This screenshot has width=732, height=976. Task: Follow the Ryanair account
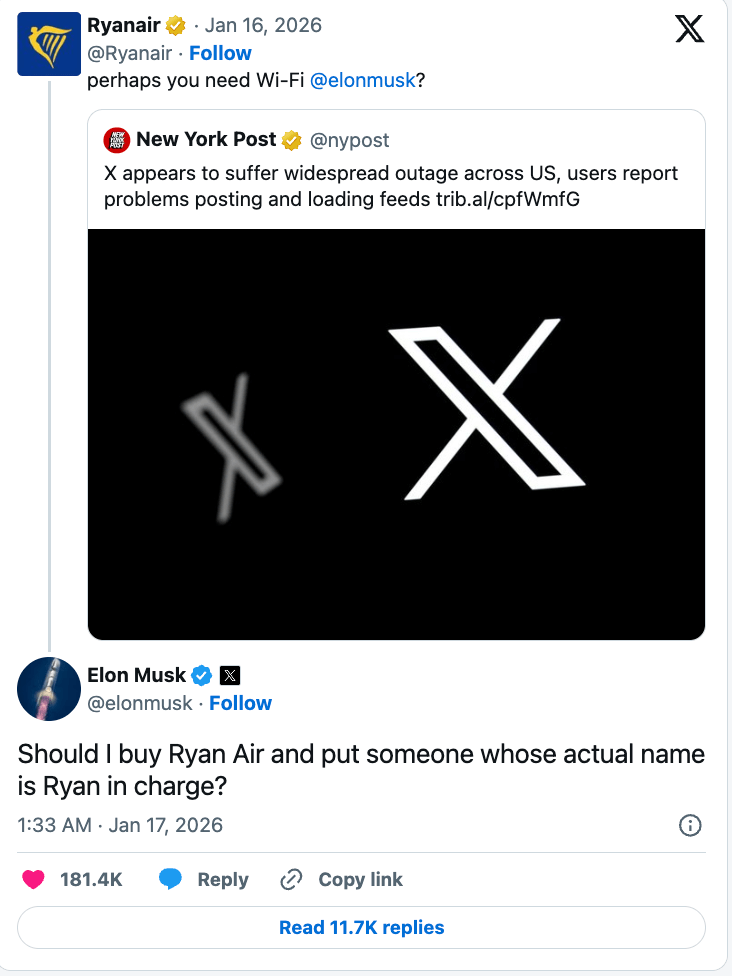[220, 53]
